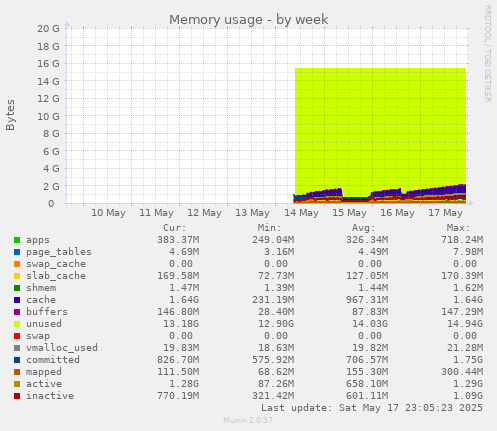Click the 'page_tables' legend label
Viewport: 497px width, 431px height.
tap(59, 252)
